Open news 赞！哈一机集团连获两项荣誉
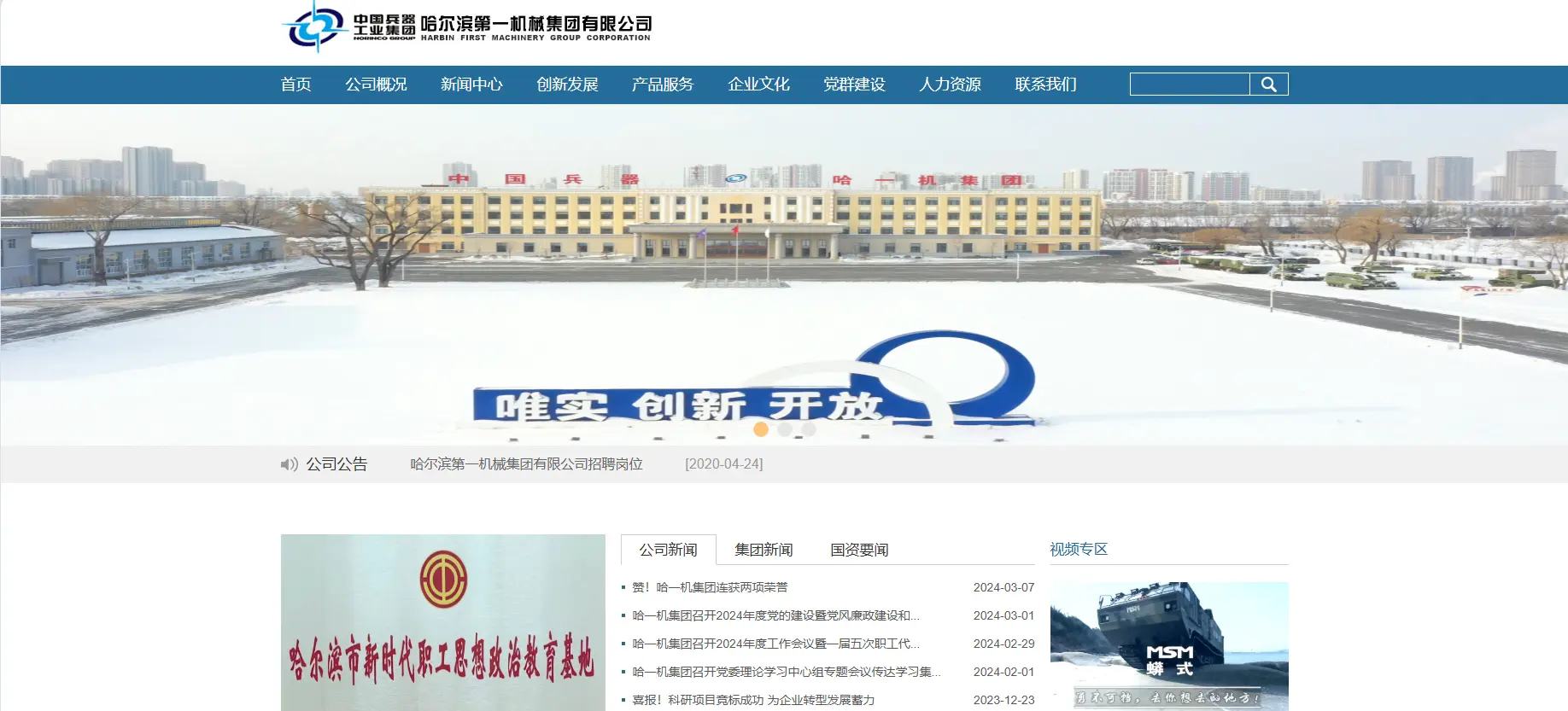Screen dimensions: 1568x711 [710, 587]
